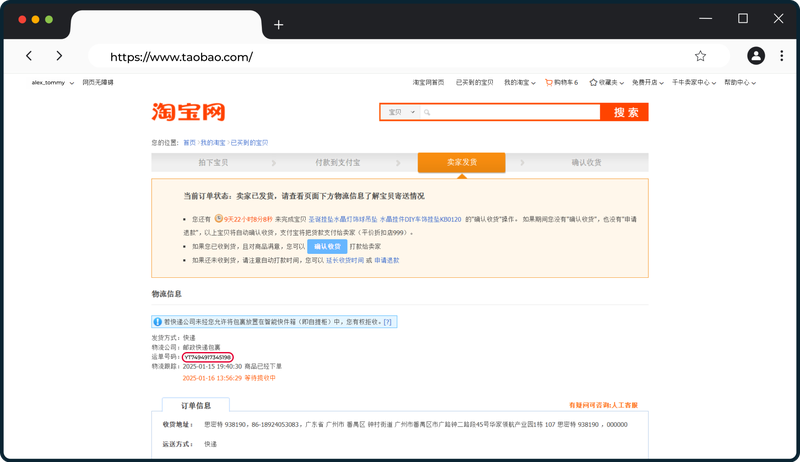Click the 付款到支付宝 step
The image size is (800, 462).
pos(338,163)
